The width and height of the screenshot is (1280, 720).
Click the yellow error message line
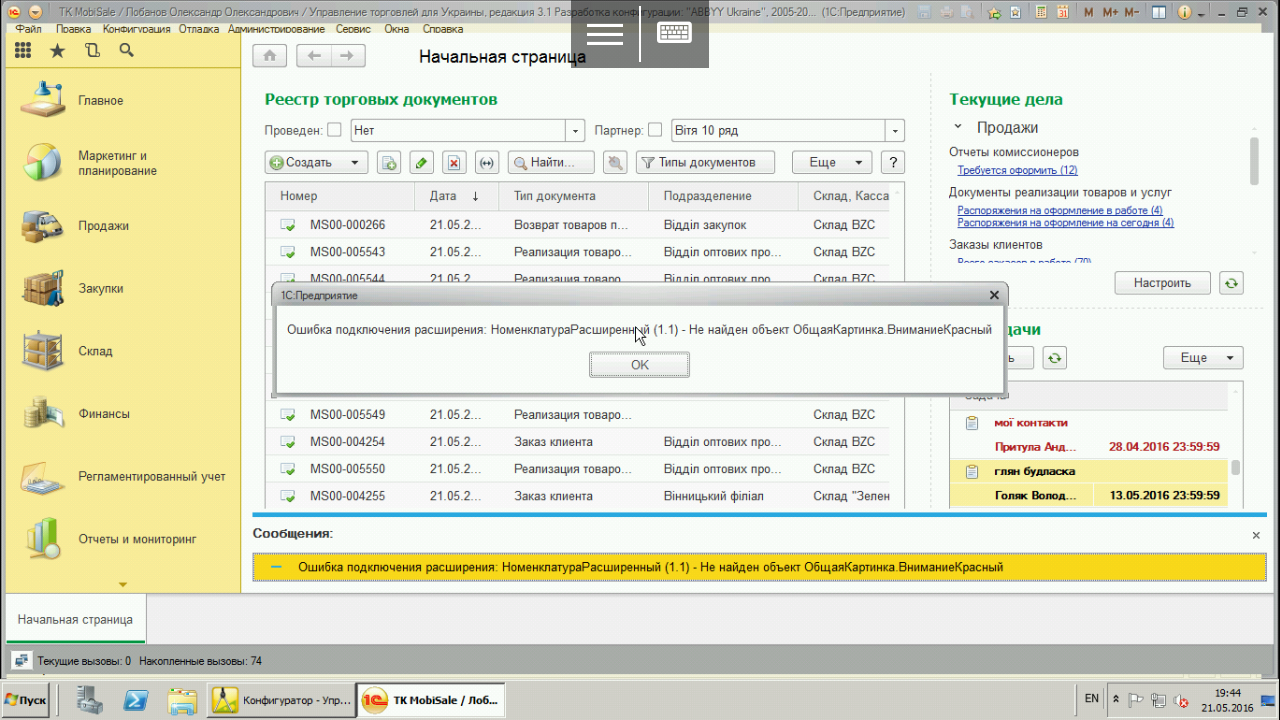[x=761, y=567]
